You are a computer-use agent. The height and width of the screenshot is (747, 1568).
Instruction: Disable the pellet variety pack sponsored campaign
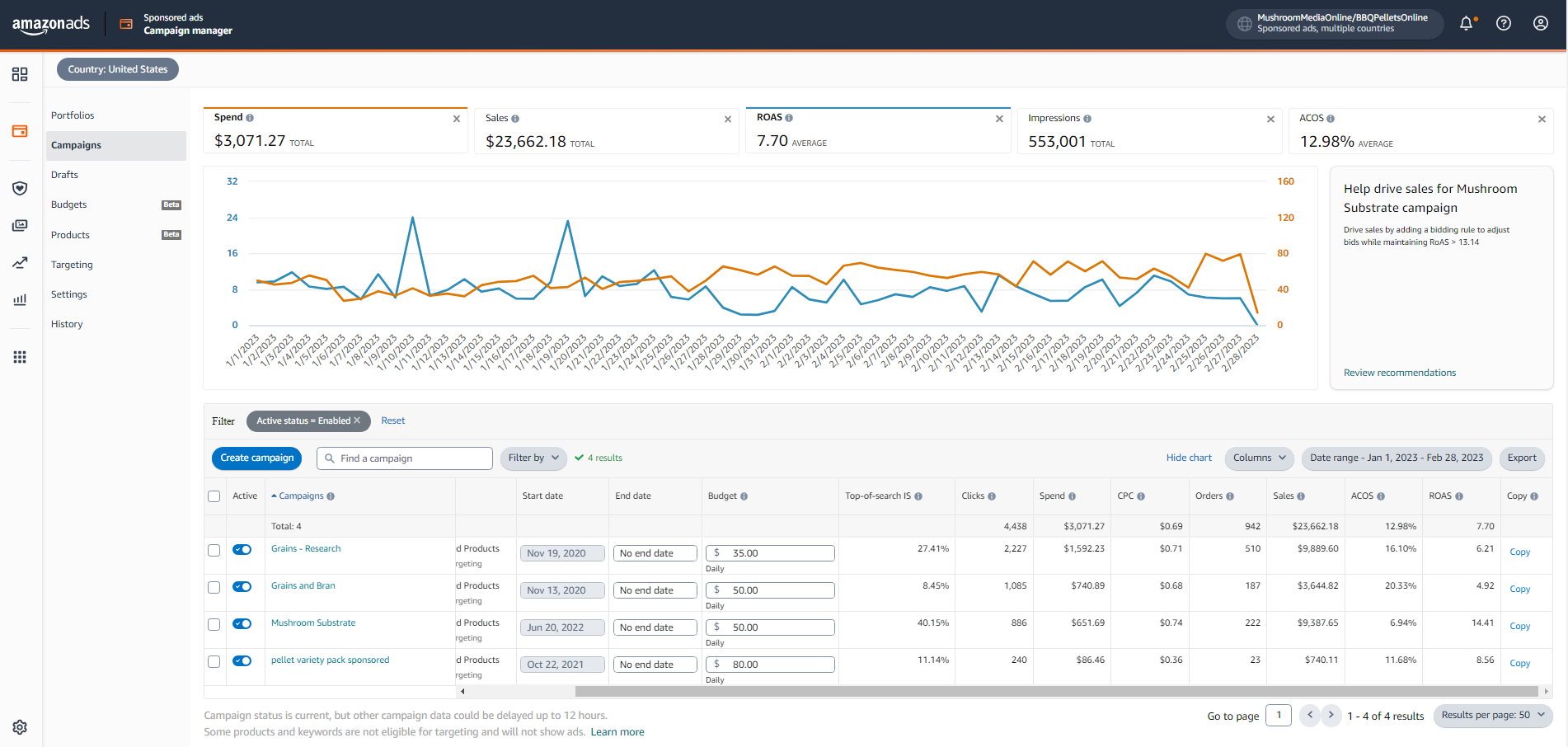242,660
